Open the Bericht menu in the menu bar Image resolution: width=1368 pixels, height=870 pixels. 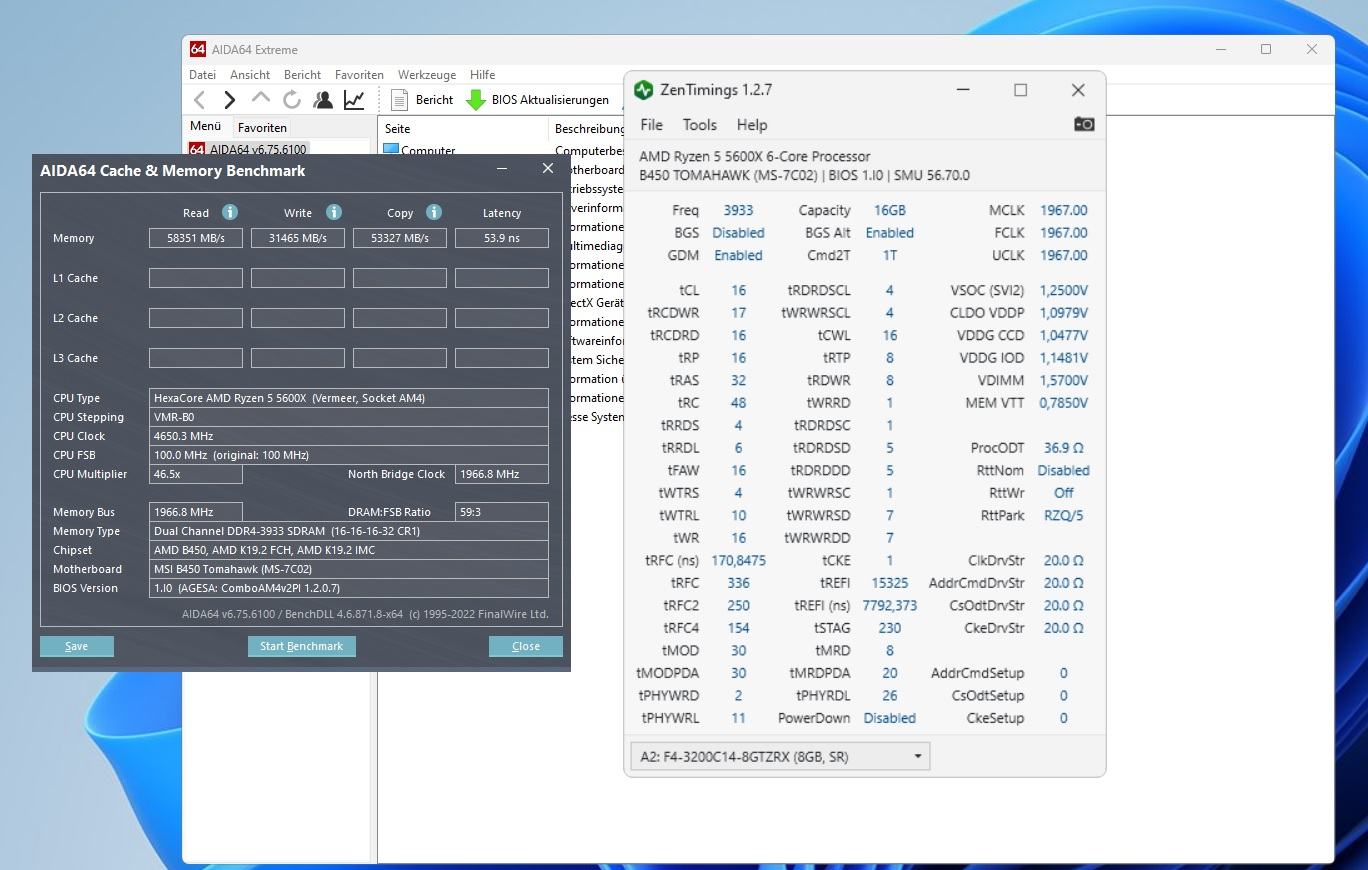(302, 74)
